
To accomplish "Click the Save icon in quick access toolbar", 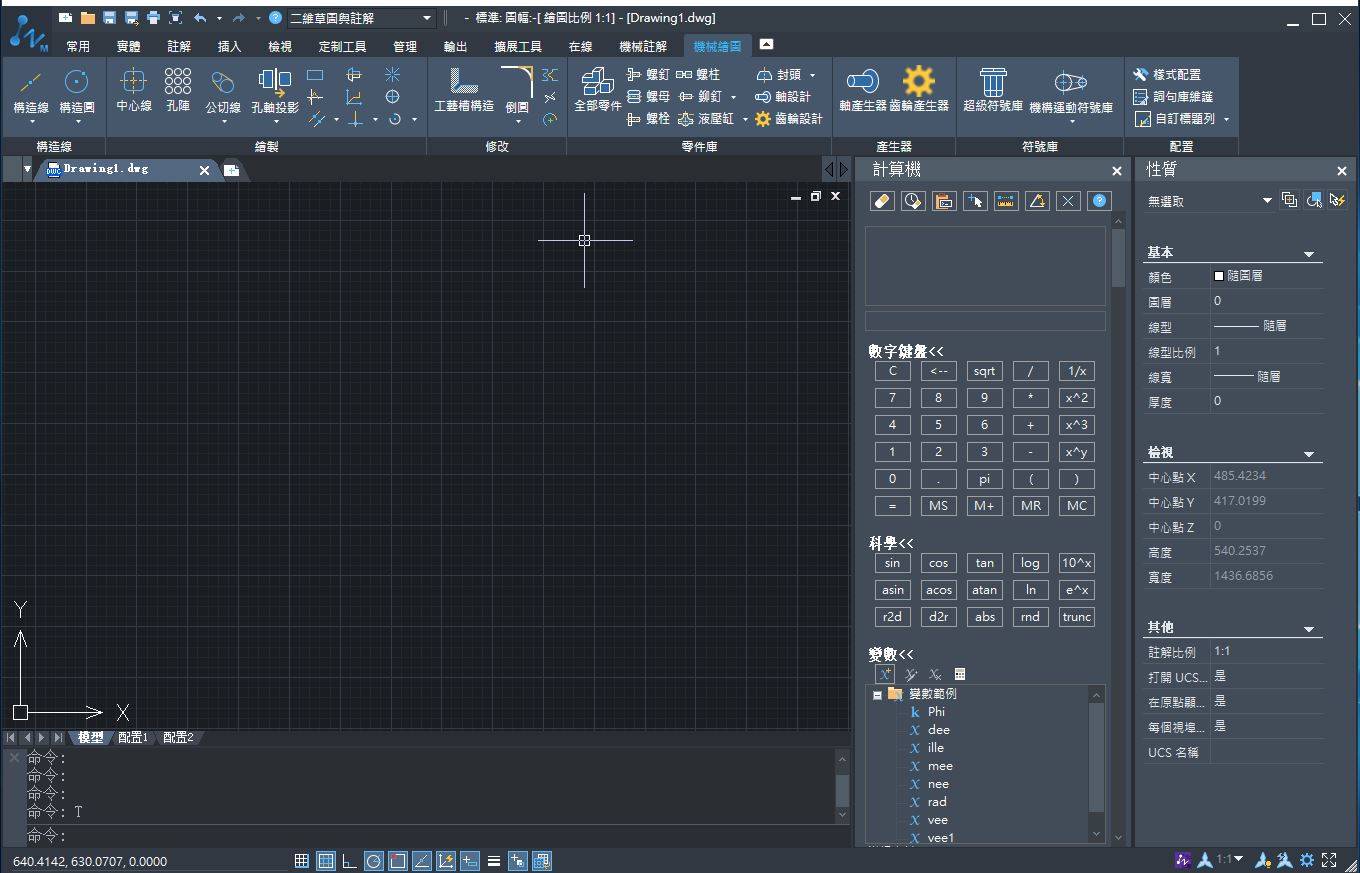I will 109,18.
